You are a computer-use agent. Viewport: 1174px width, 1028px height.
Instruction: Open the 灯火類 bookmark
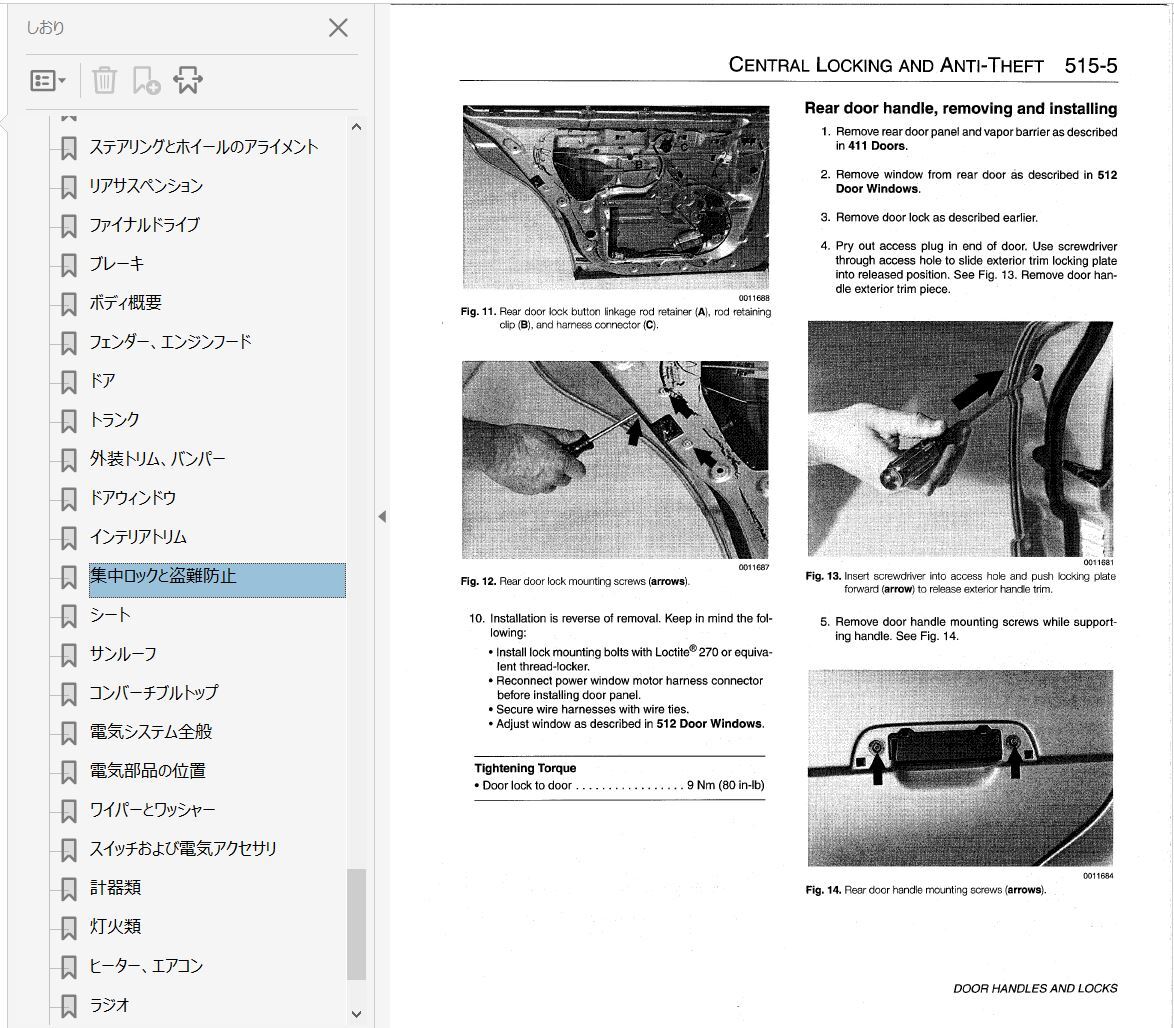(115, 926)
